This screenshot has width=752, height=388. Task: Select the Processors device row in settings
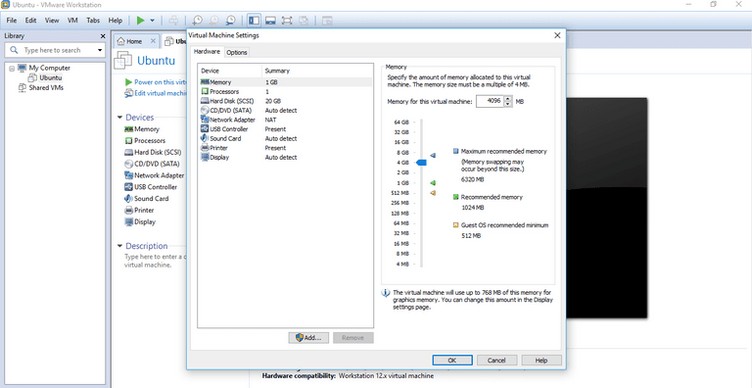tap(285, 92)
